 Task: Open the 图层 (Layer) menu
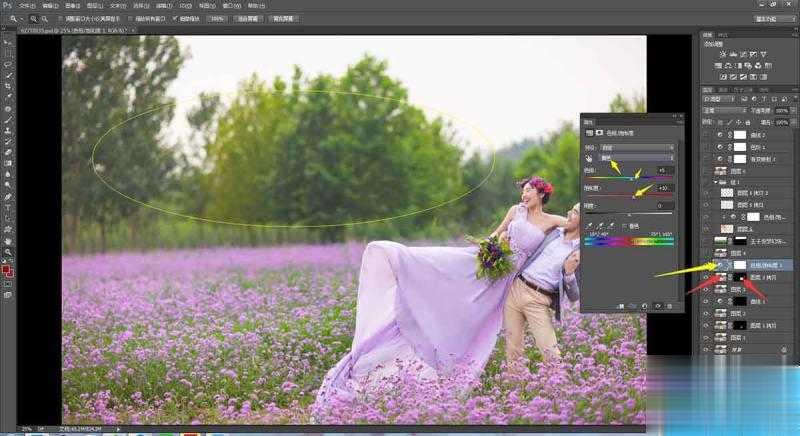point(95,6)
